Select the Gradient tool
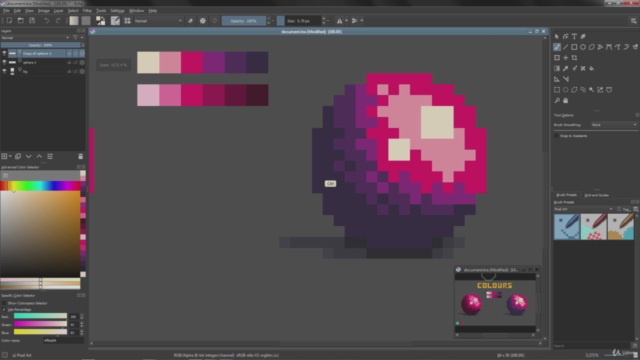The image size is (640, 360). pos(557,69)
